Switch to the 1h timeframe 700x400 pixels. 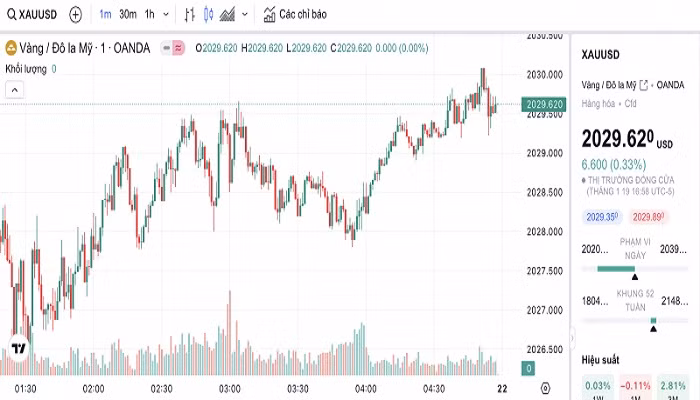(149, 15)
